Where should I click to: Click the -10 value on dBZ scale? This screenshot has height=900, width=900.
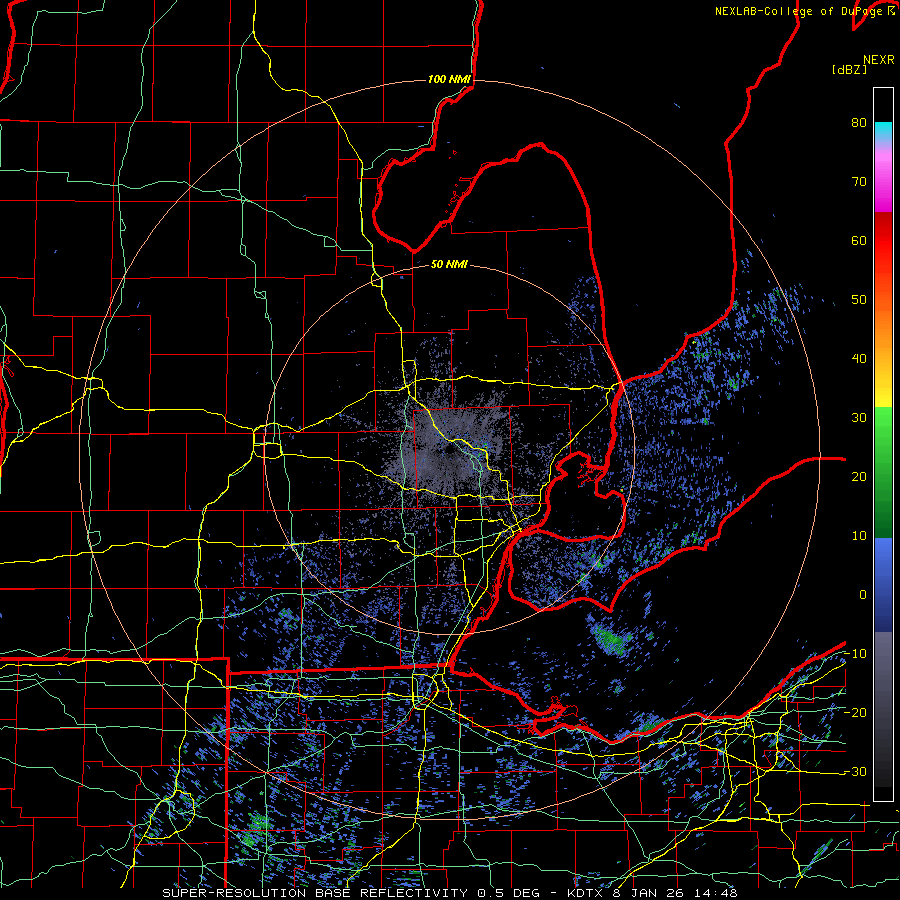(855, 654)
